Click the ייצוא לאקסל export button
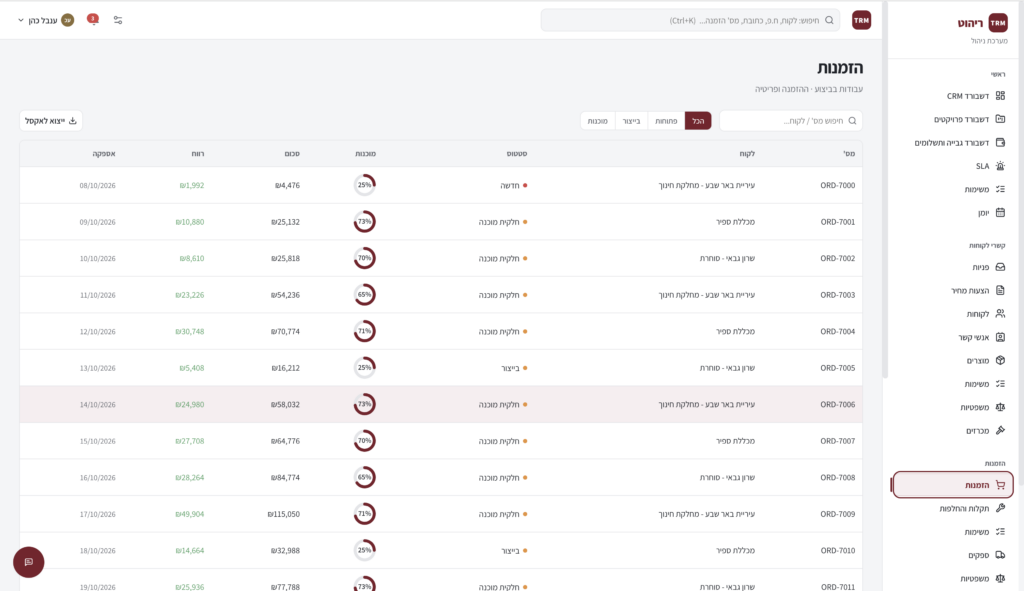Image resolution: width=1024 pixels, height=591 pixels. pos(51,121)
